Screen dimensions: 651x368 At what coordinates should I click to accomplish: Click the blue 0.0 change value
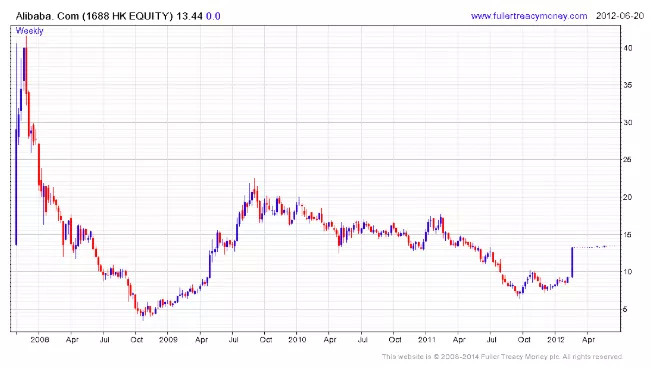[213, 16]
